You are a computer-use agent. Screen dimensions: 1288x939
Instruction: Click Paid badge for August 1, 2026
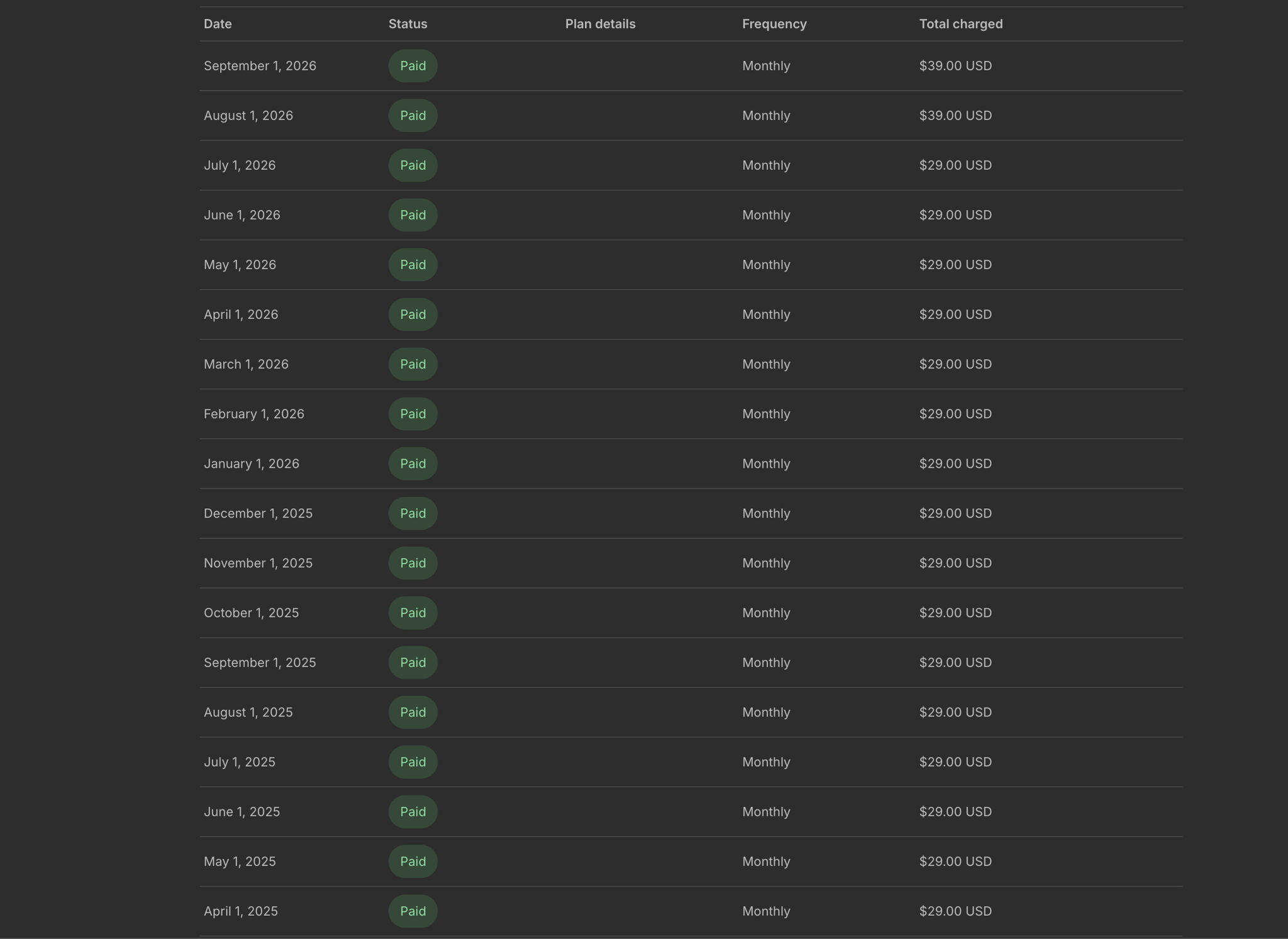click(x=413, y=116)
